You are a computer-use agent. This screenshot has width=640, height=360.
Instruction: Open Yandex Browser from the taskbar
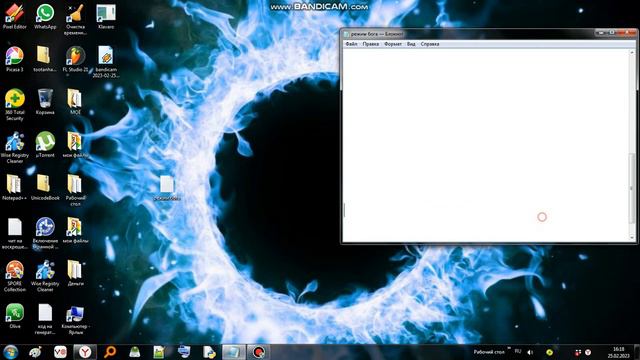pyautogui.click(x=85, y=352)
